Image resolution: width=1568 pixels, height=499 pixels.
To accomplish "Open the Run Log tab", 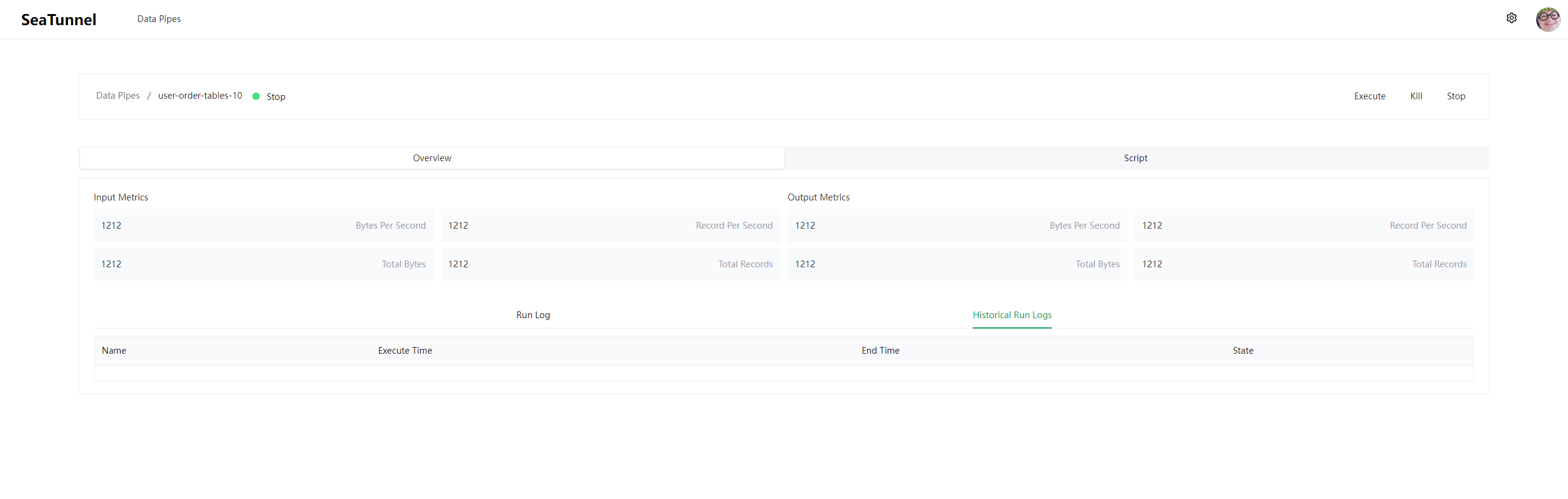I will 533,315.
